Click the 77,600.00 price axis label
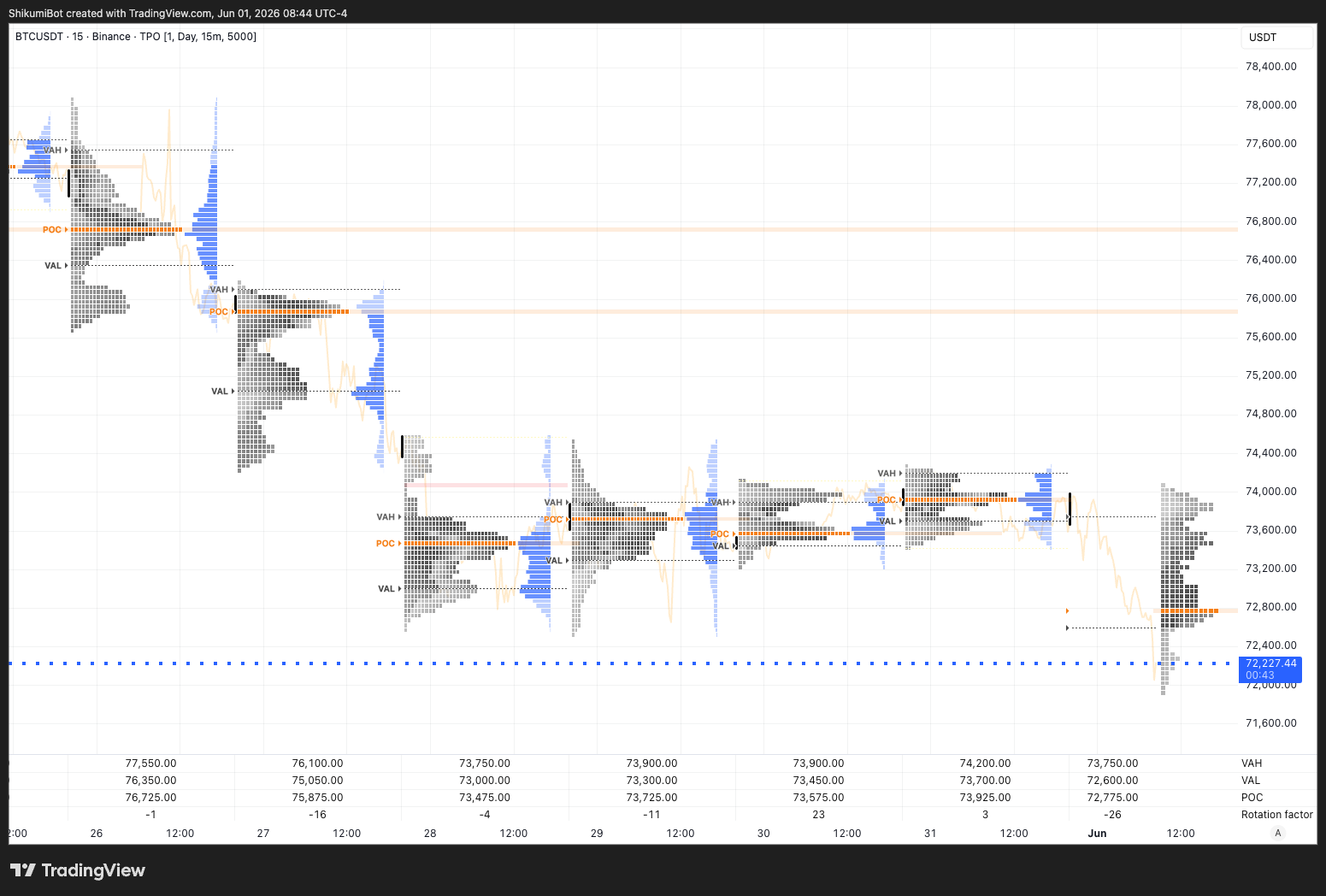The height and width of the screenshot is (896, 1326). click(x=1270, y=144)
